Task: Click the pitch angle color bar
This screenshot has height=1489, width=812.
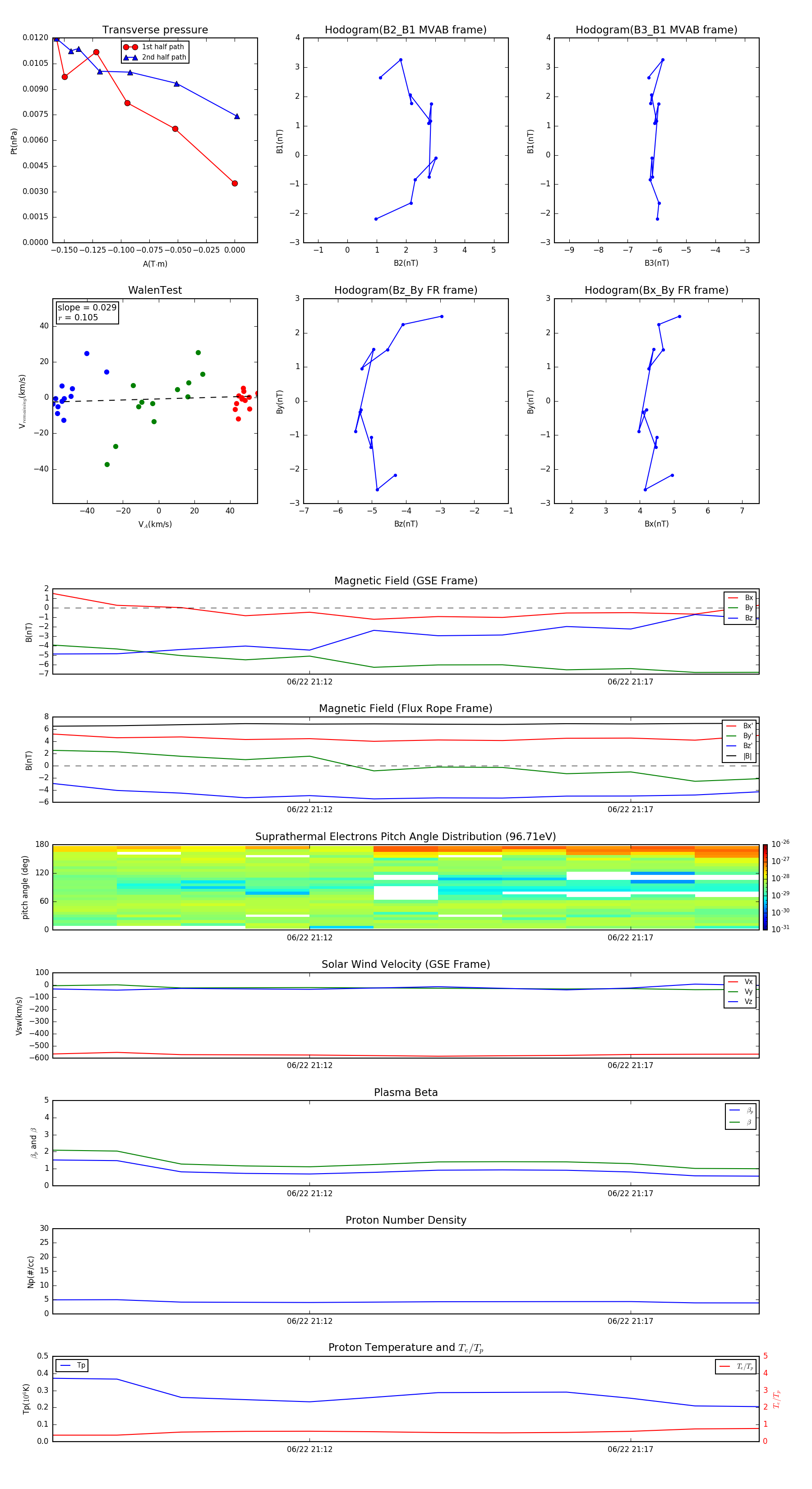Action: coord(765,887)
